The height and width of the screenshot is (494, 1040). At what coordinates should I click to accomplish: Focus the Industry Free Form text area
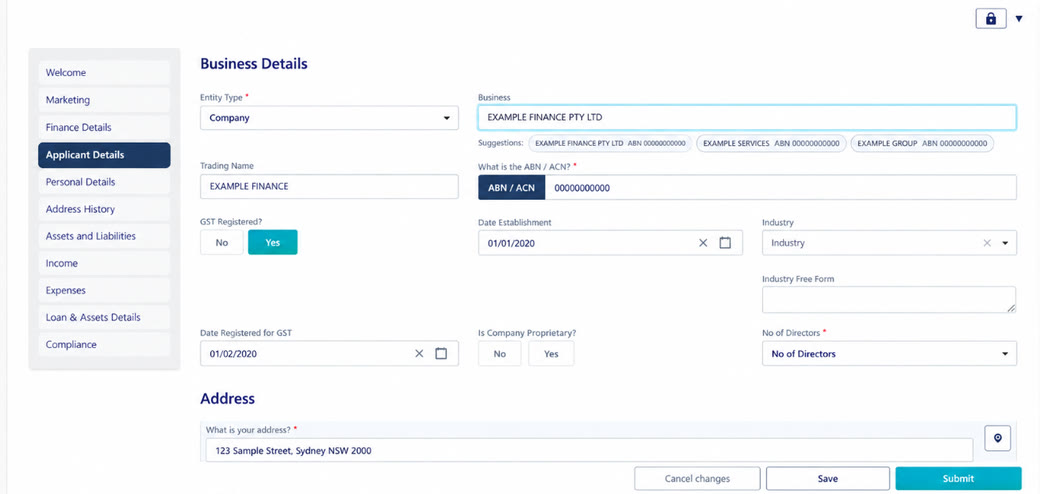click(x=889, y=300)
